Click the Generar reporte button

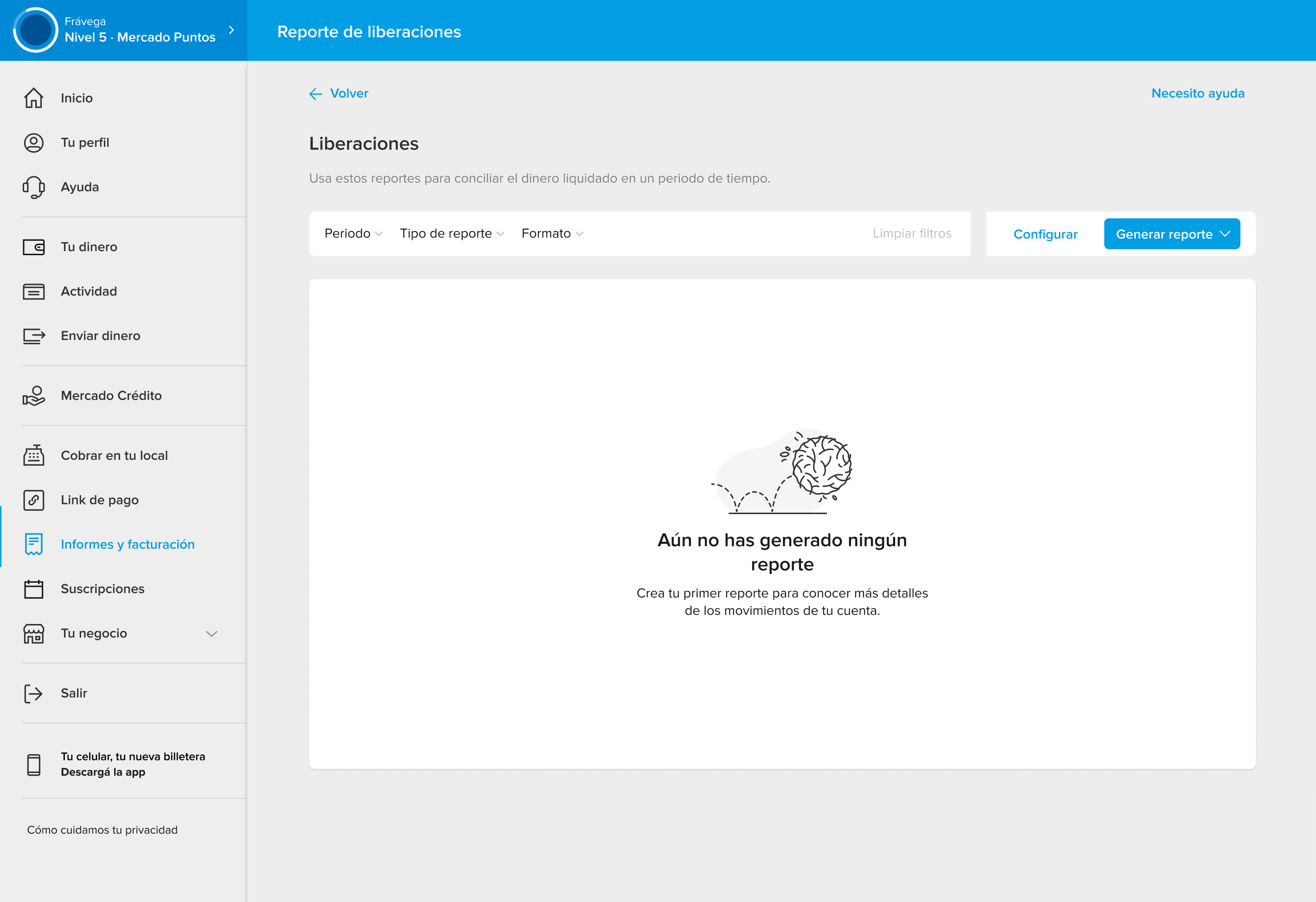[x=1172, y=234]
